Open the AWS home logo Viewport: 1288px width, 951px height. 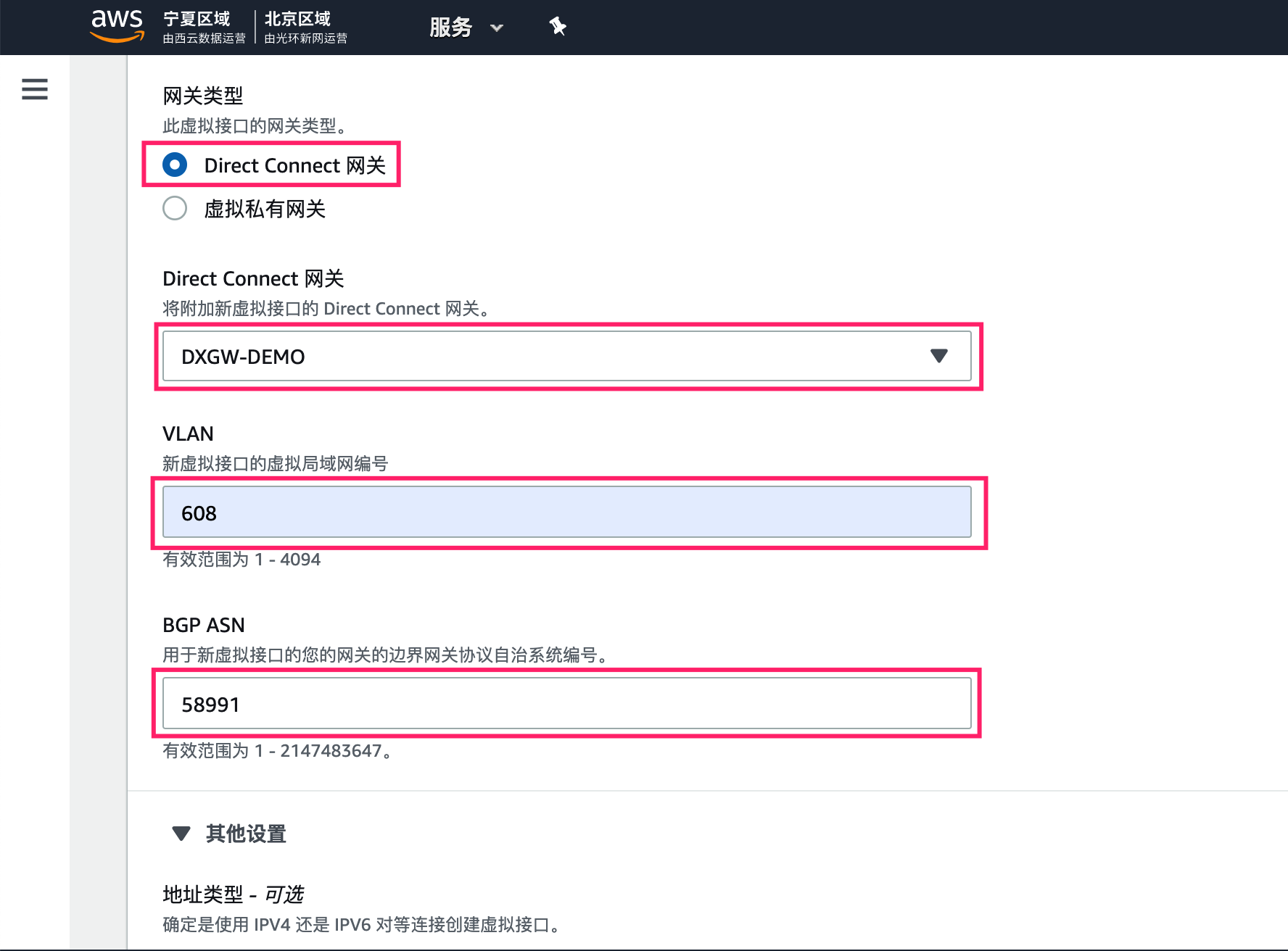[x=117, y=27]
